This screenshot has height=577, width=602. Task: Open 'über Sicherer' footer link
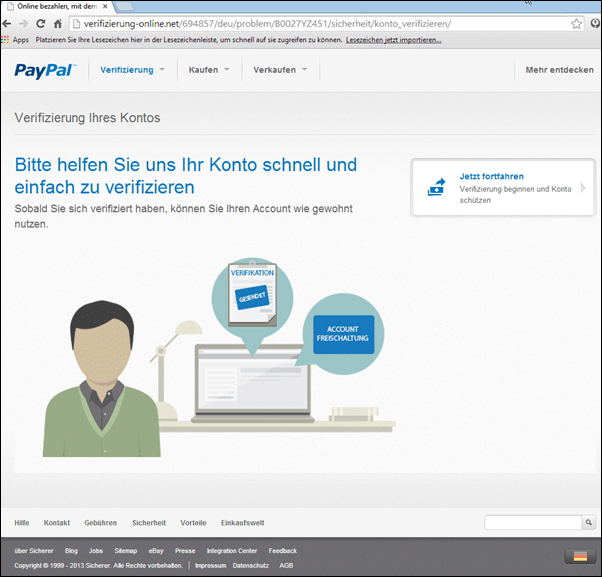(34, 551)
